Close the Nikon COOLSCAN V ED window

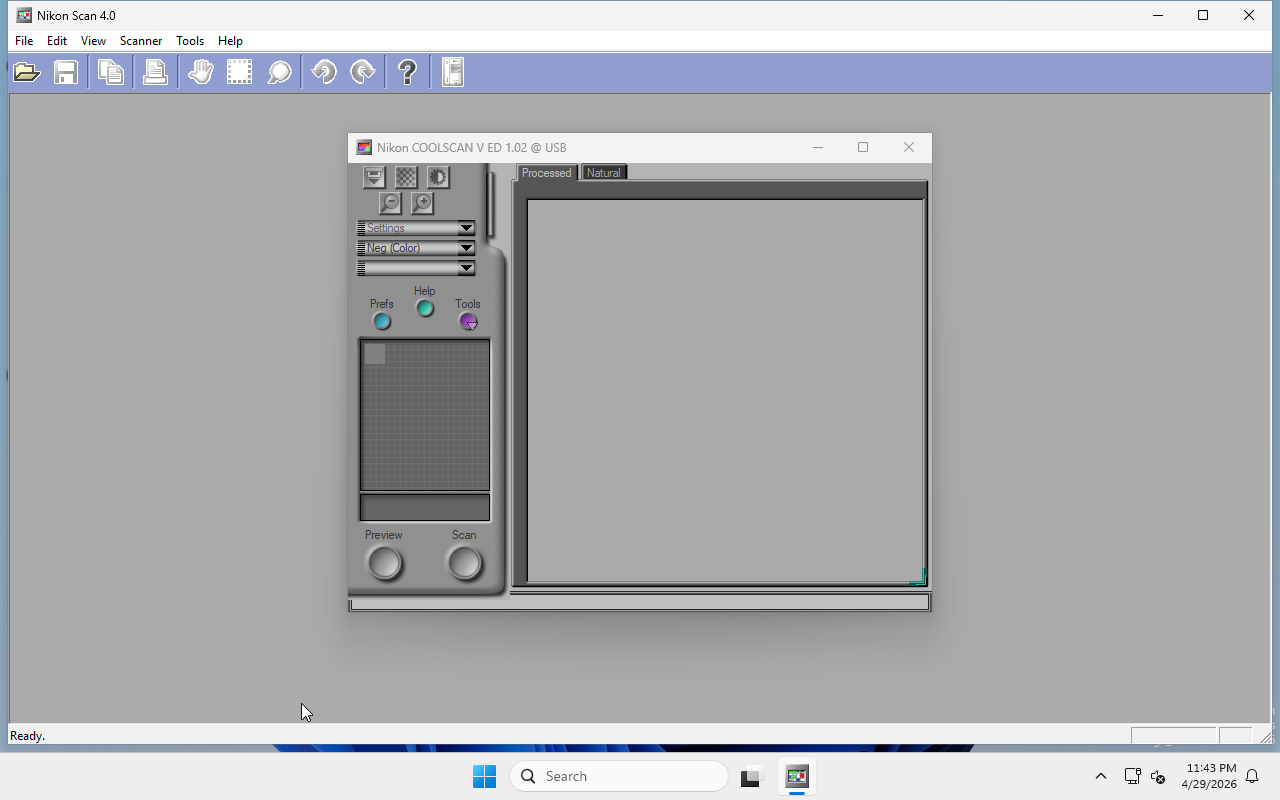[x=909, y=147]
